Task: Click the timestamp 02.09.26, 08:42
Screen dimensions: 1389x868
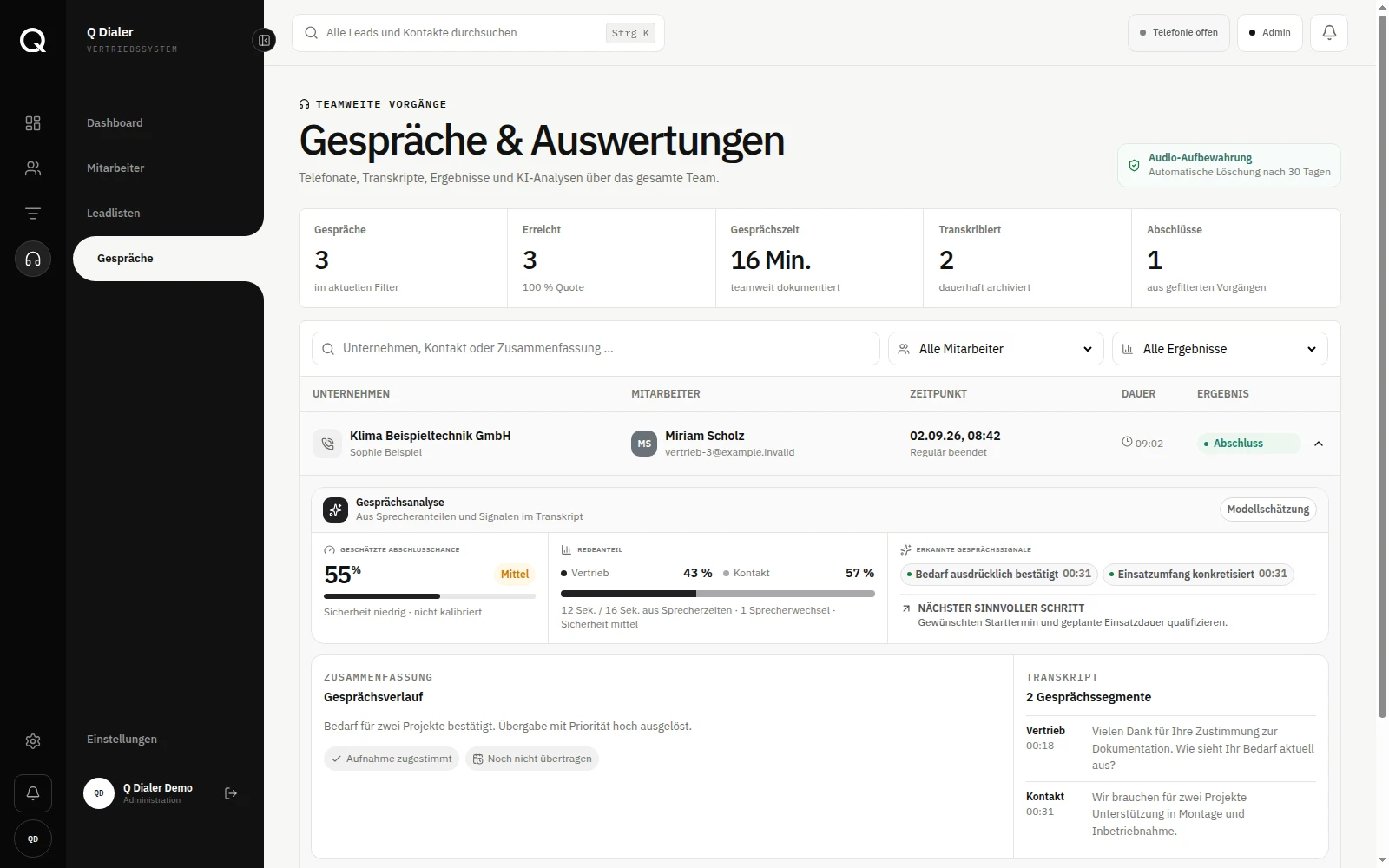Action: tap(955, 436)
